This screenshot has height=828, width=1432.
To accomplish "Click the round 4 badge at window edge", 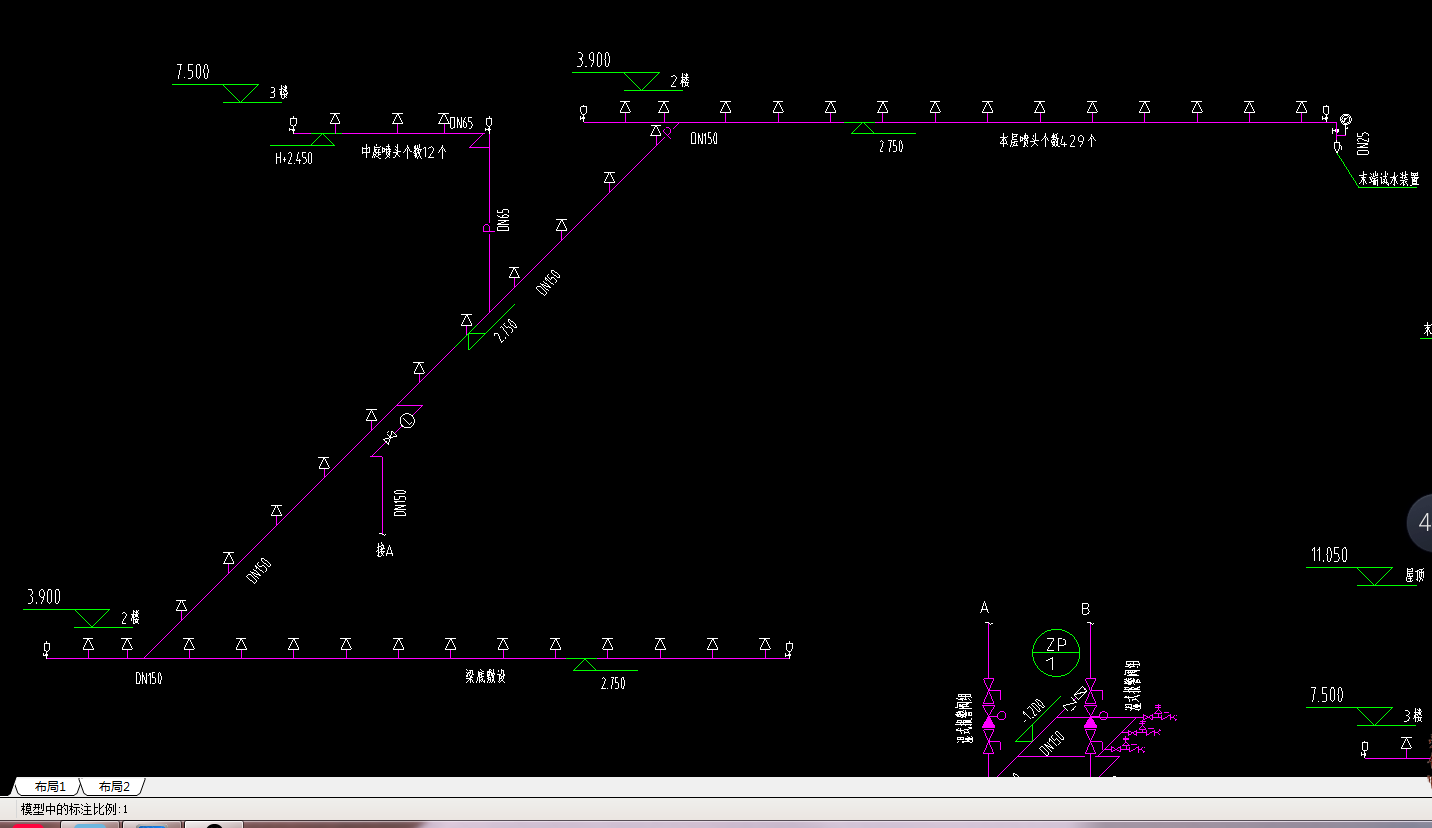I will [x=1420, y=522].
